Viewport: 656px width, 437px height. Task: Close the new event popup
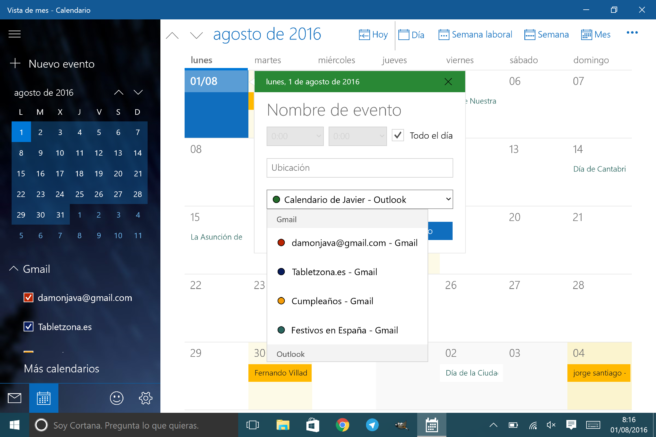click(448, 82)
